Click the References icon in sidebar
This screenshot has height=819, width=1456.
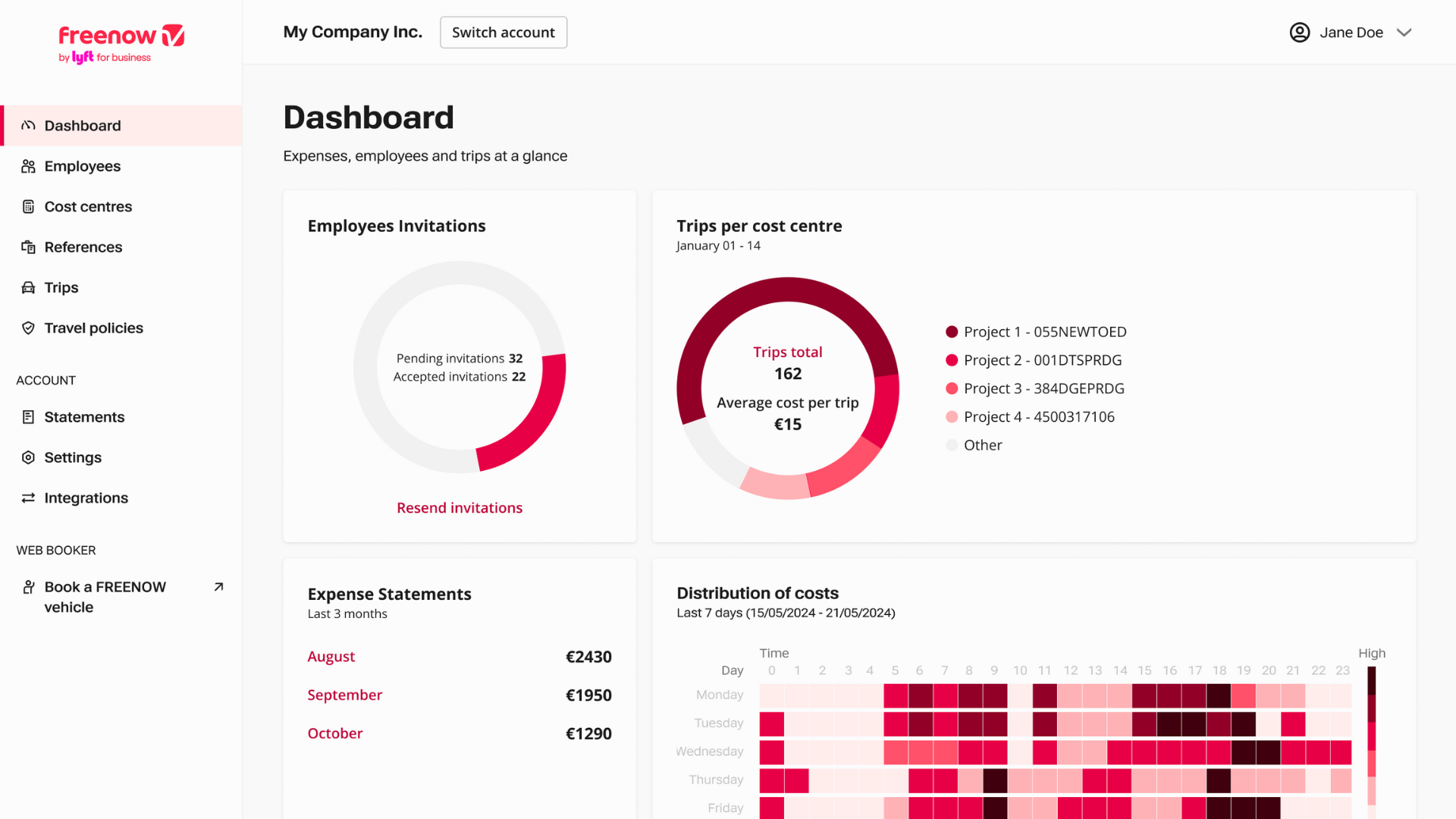(28, 247)
